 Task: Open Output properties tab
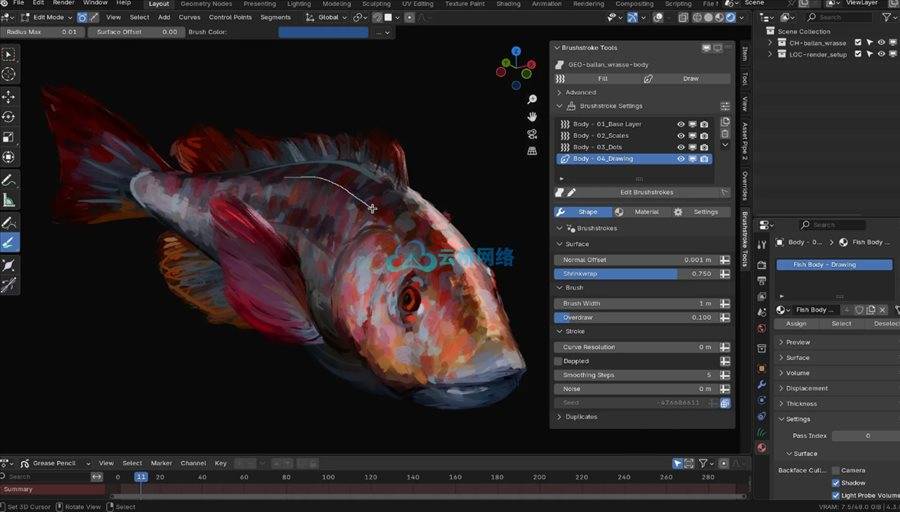(x=761, y=281)
